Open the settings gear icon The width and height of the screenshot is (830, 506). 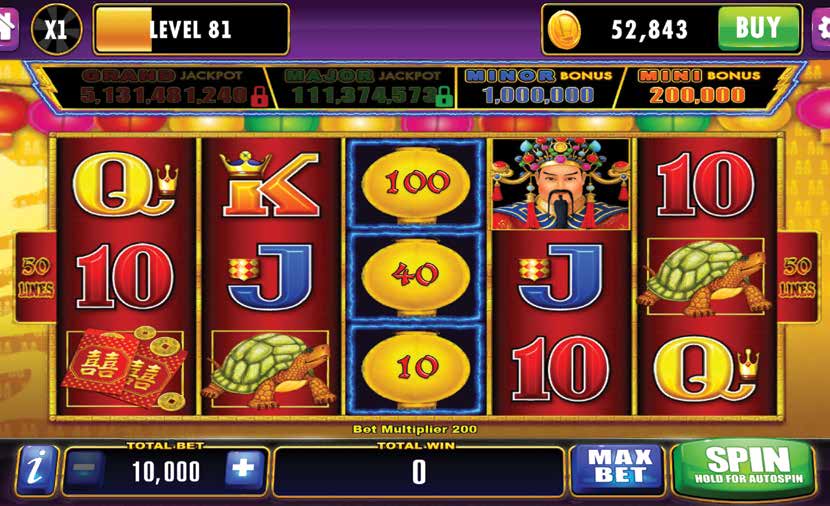(822, 29)
